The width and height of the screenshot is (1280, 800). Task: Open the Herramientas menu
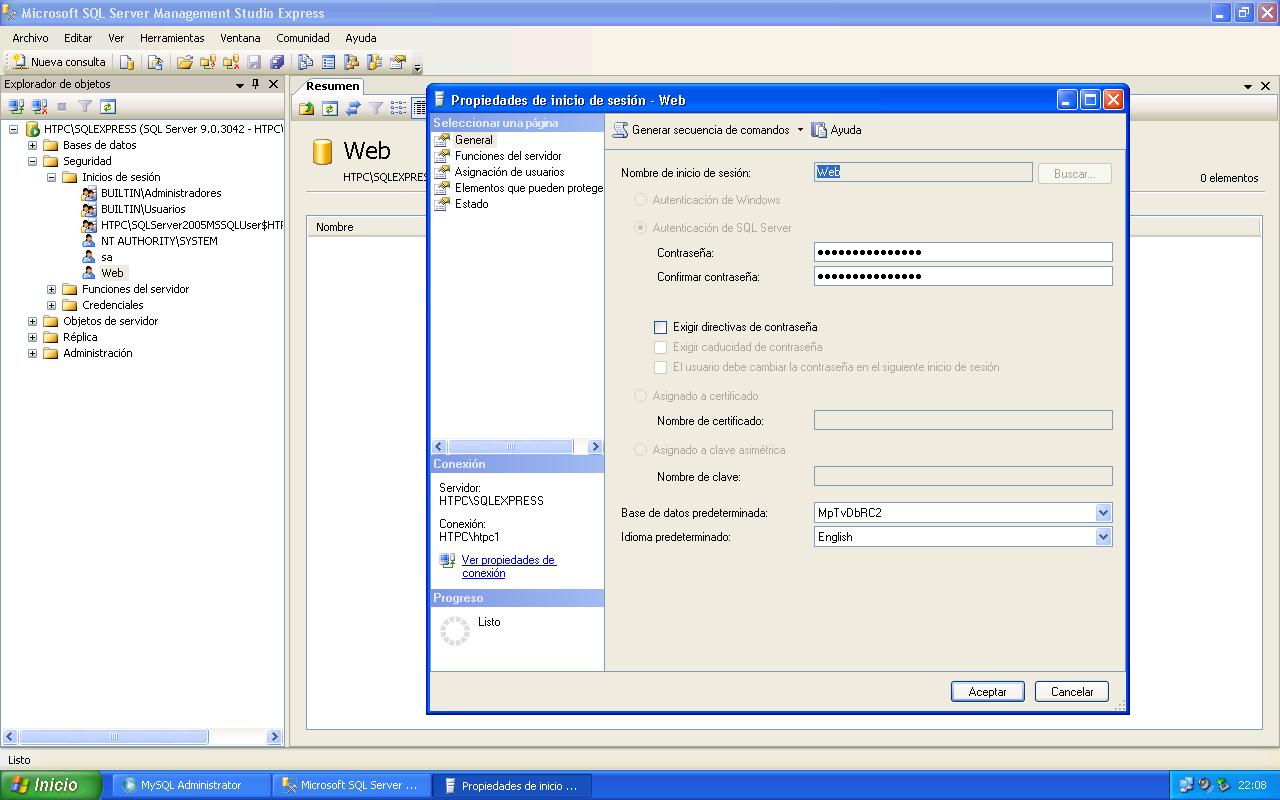pyautogui.click(x=171, y=38)
